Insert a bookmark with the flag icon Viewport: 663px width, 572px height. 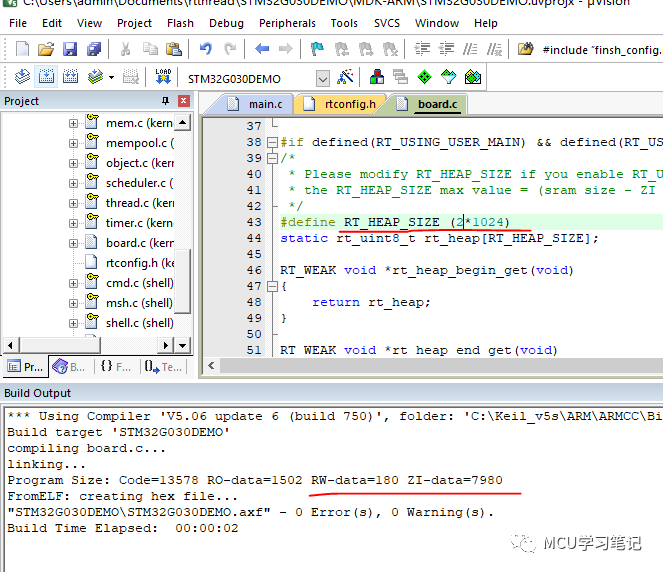(x=317, y=49)
